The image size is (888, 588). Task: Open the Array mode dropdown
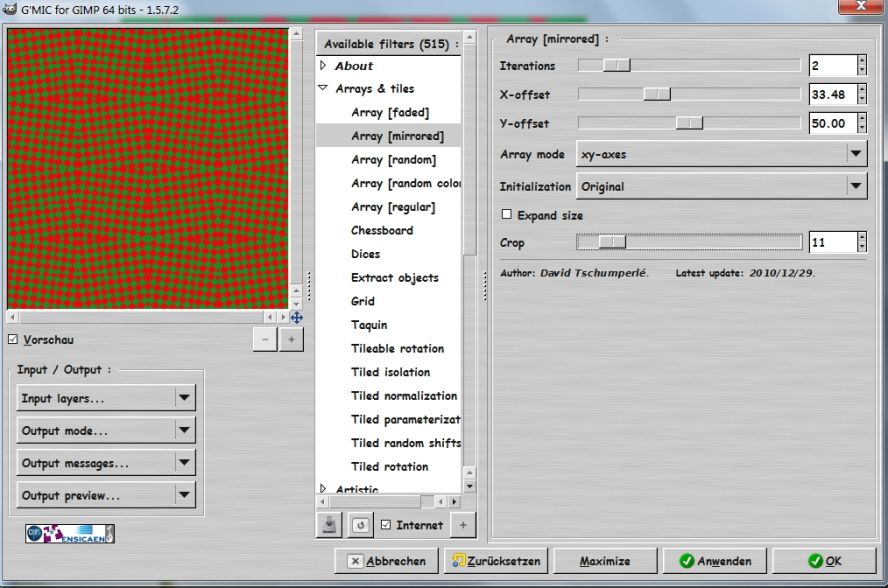[721, 154]
